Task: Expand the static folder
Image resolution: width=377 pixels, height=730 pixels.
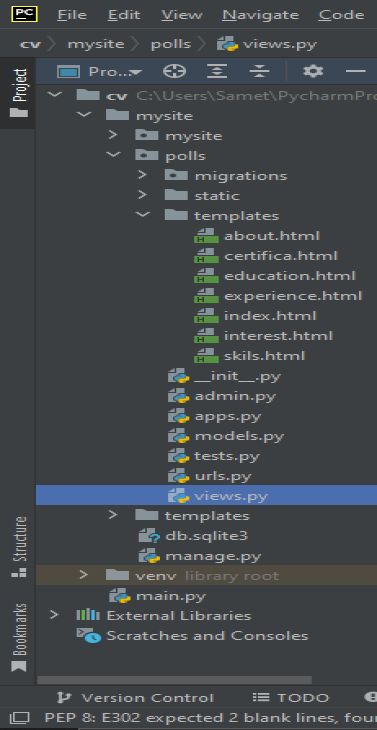Action: [142, 195]
